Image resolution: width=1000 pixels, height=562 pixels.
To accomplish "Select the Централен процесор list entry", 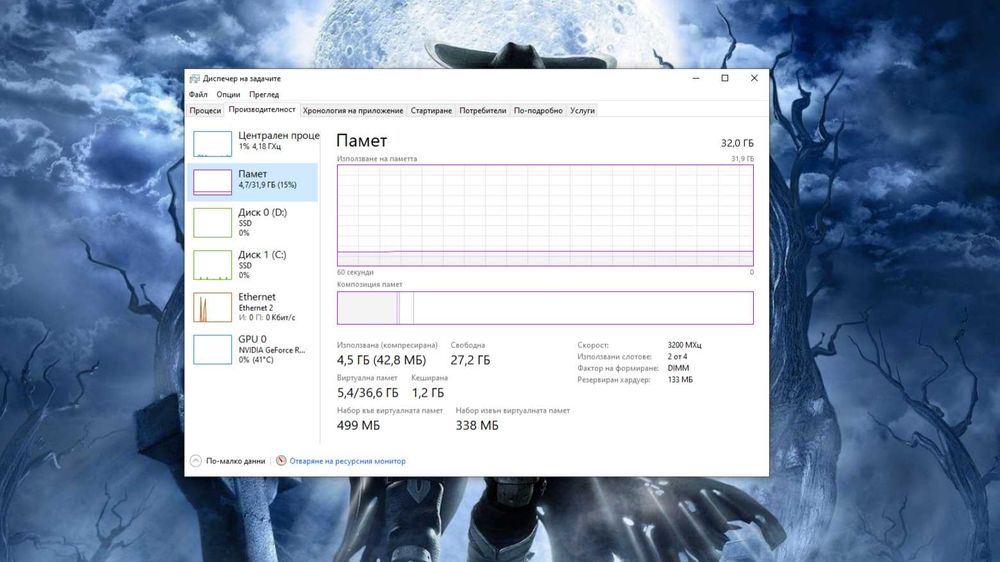I will click(253, 144).
